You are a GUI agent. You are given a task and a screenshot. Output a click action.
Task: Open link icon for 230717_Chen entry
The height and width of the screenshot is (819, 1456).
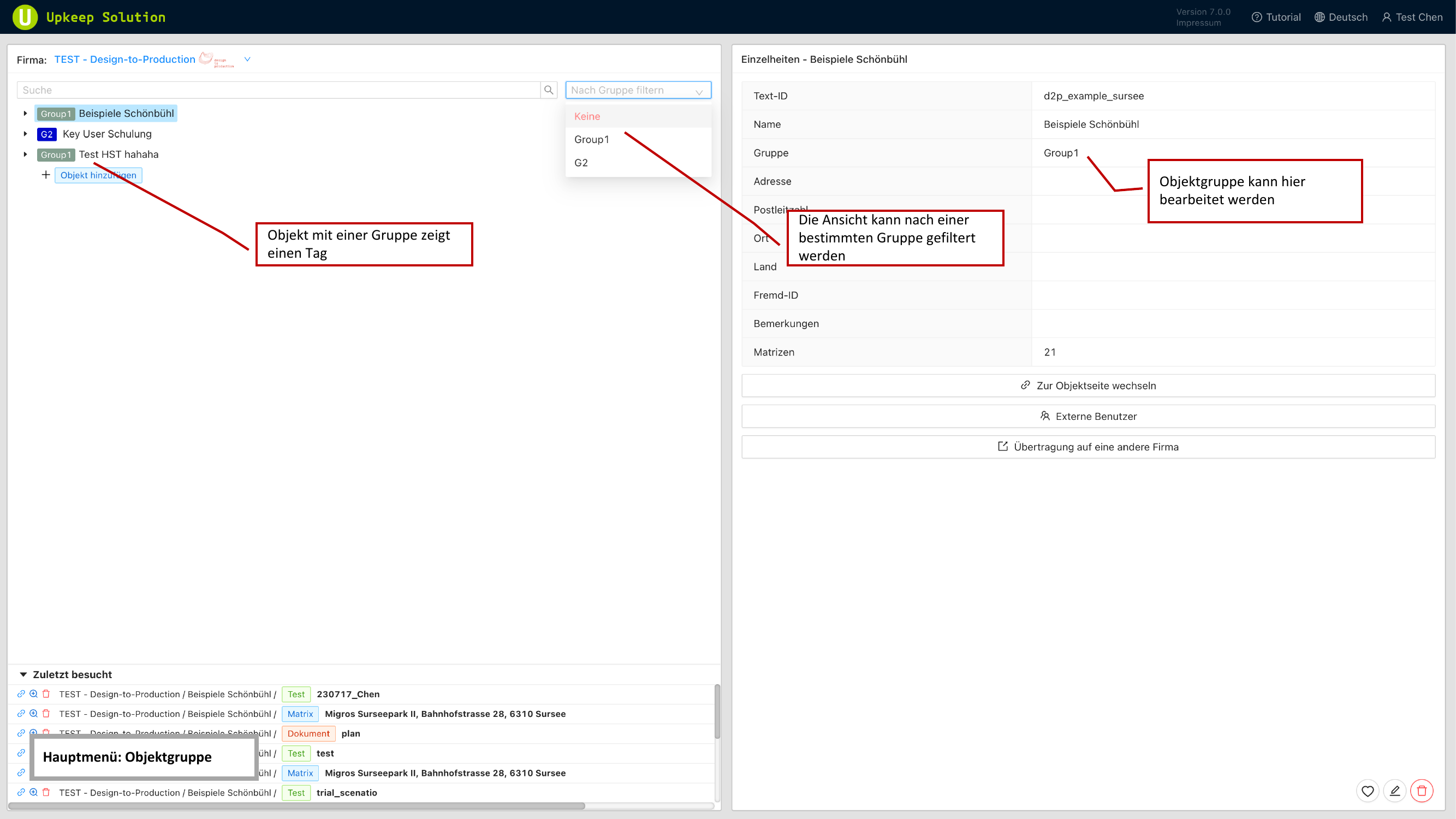pos(21,693)
